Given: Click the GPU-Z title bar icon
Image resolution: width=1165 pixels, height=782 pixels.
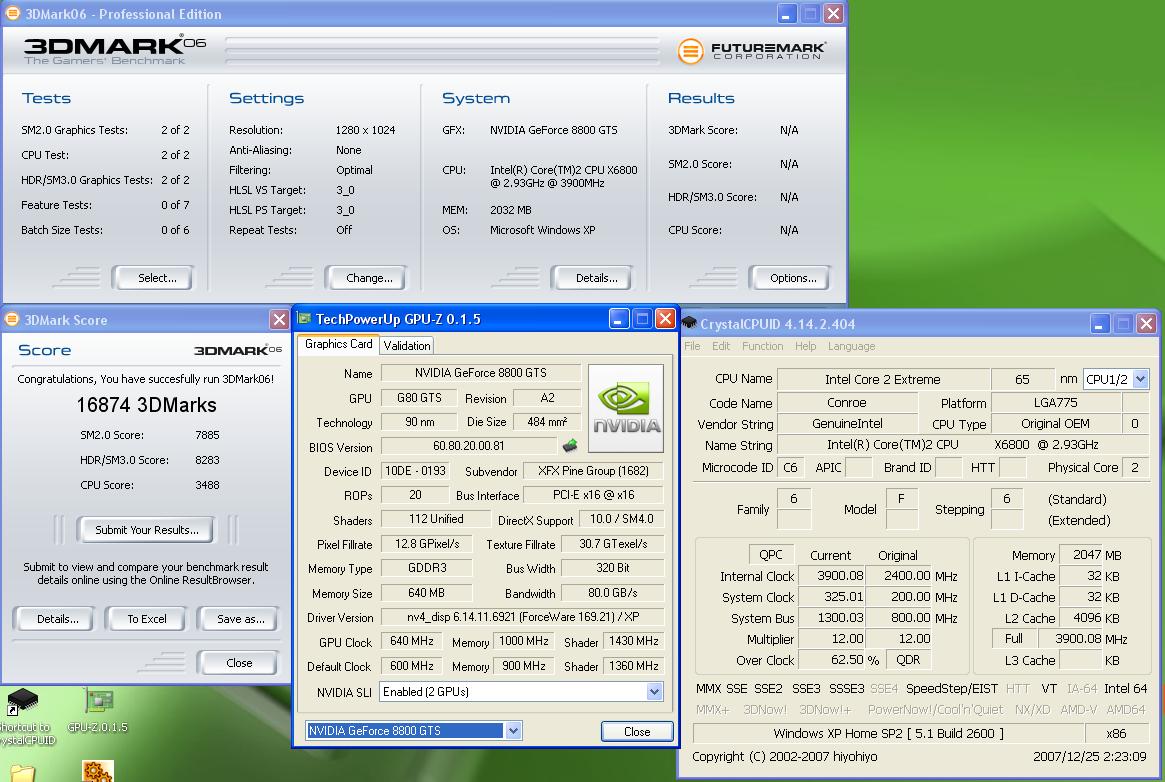Looking at the screenshot, I should point(304,319).
